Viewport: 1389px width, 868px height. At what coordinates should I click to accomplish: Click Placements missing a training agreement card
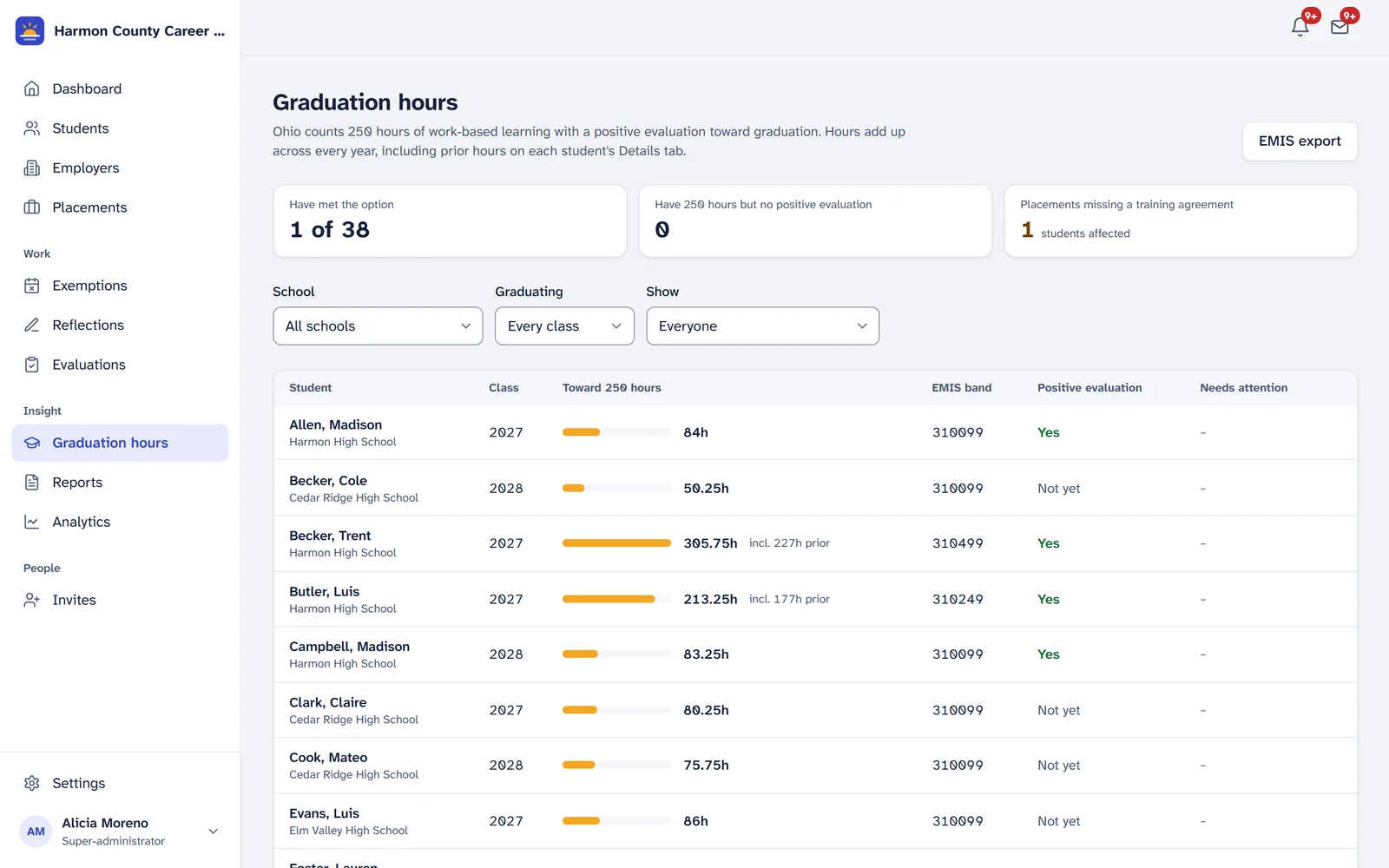tap(1181, 220)
